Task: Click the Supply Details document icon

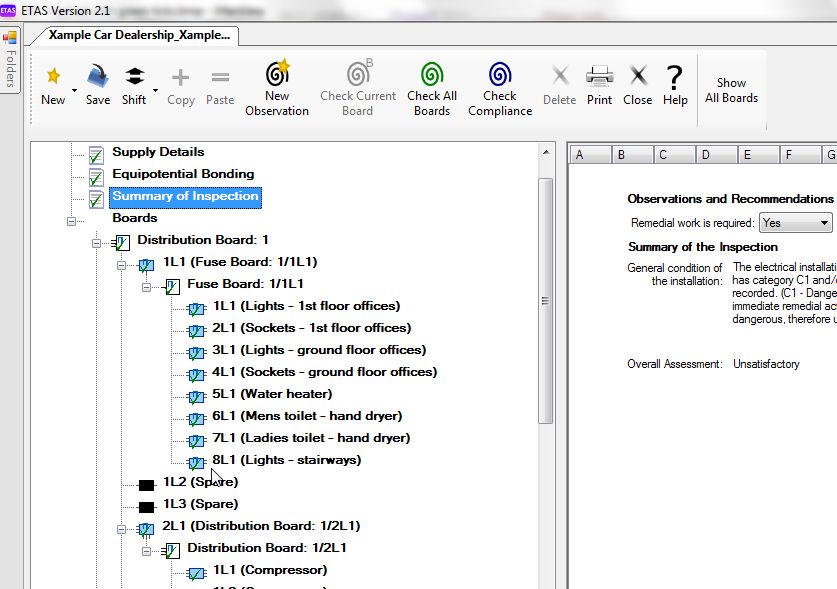Action: click(x=96, y=155)
